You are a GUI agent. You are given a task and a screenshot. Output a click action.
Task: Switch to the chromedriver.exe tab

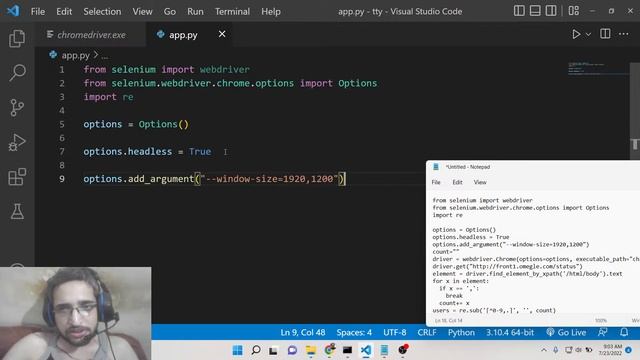91,35
